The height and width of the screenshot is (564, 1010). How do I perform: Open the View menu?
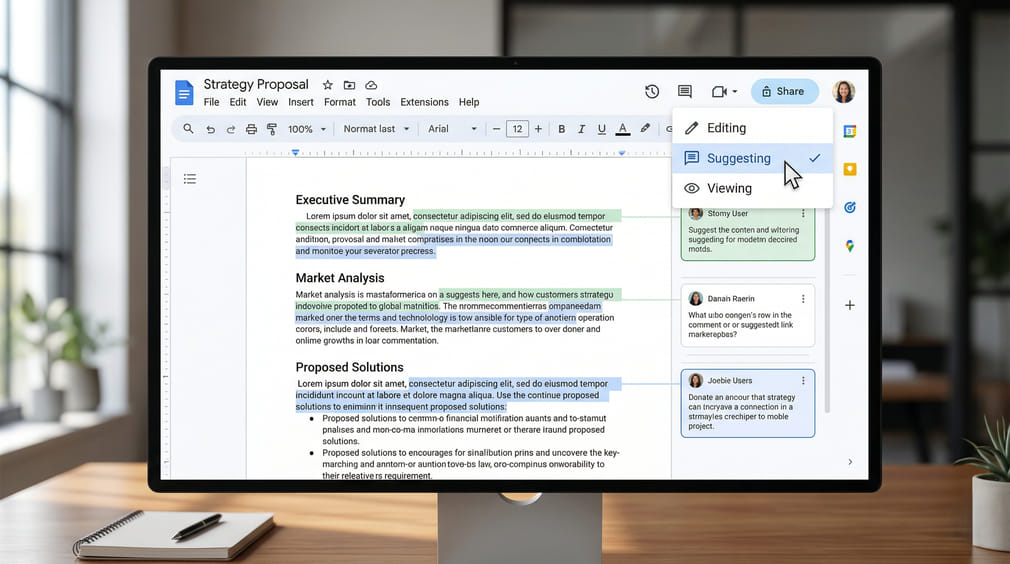coord(267,102)
